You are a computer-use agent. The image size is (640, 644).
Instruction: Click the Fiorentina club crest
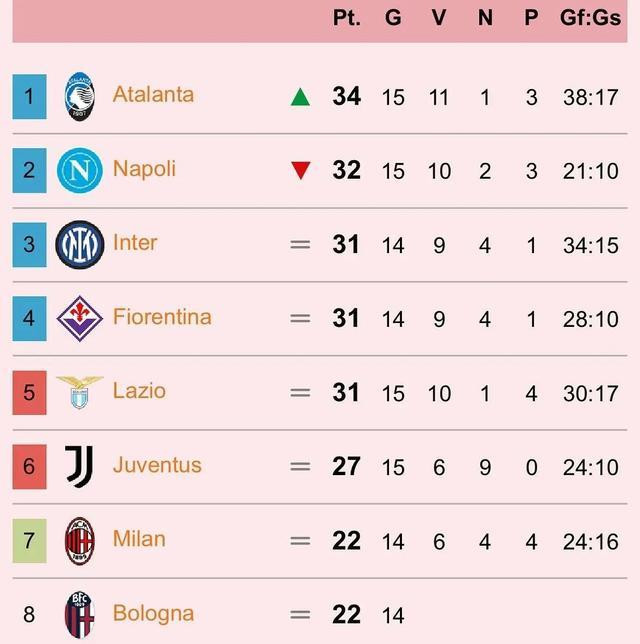(x=80, y=319)
